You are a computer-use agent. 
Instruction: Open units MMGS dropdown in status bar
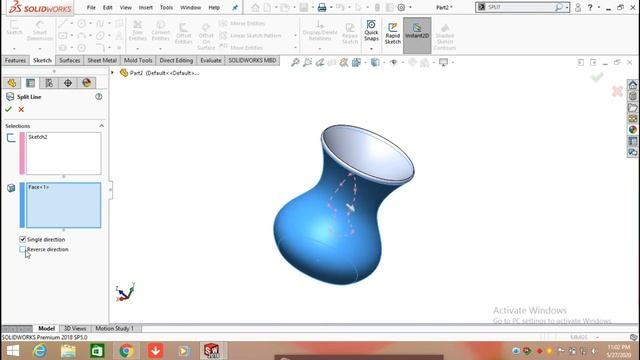pyautogui.click(x=598, y=337)
